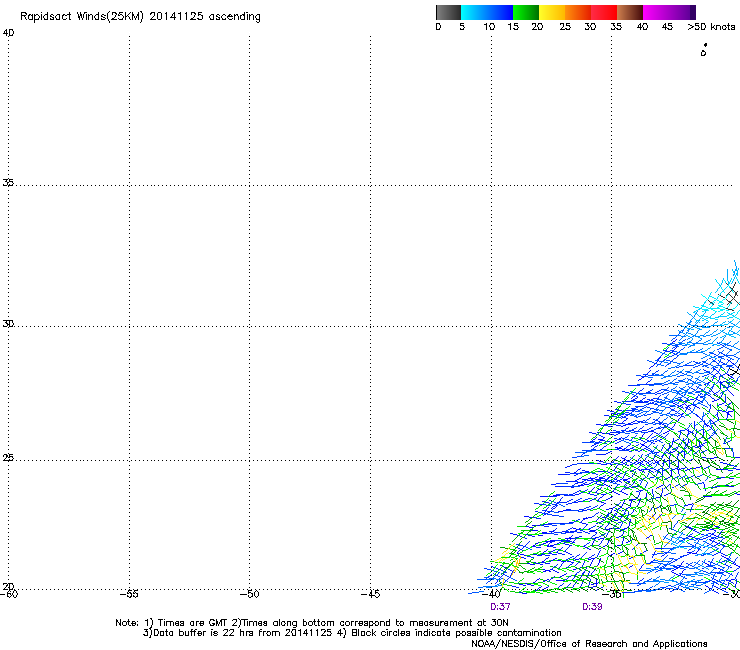Click the yellow 20-25 knots color segment

(x=552, y=12)
